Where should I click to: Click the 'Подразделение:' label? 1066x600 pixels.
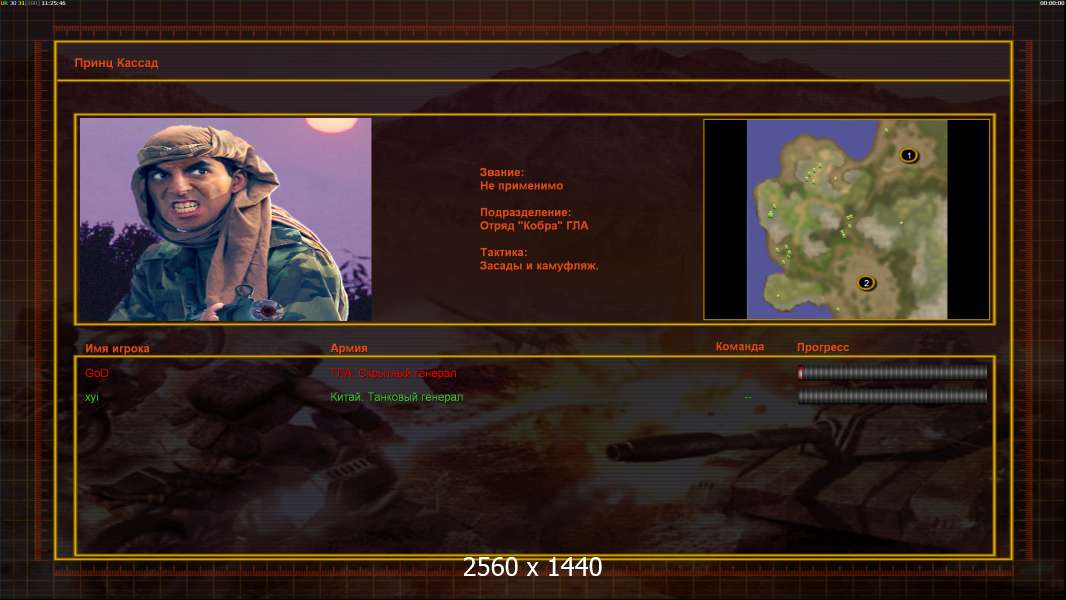tap(526, 213)
